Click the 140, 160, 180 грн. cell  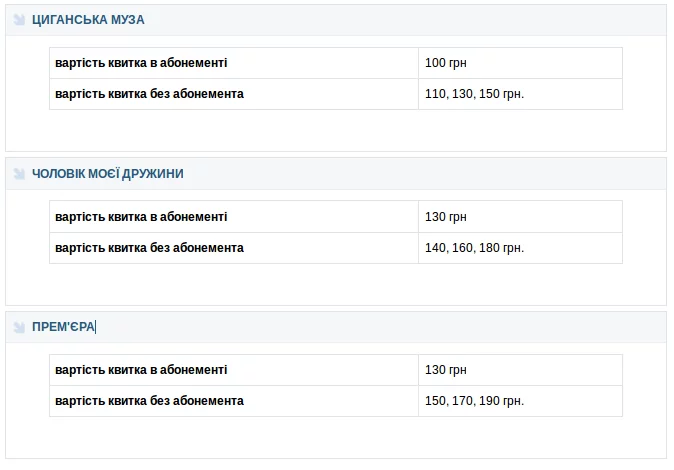474,248
